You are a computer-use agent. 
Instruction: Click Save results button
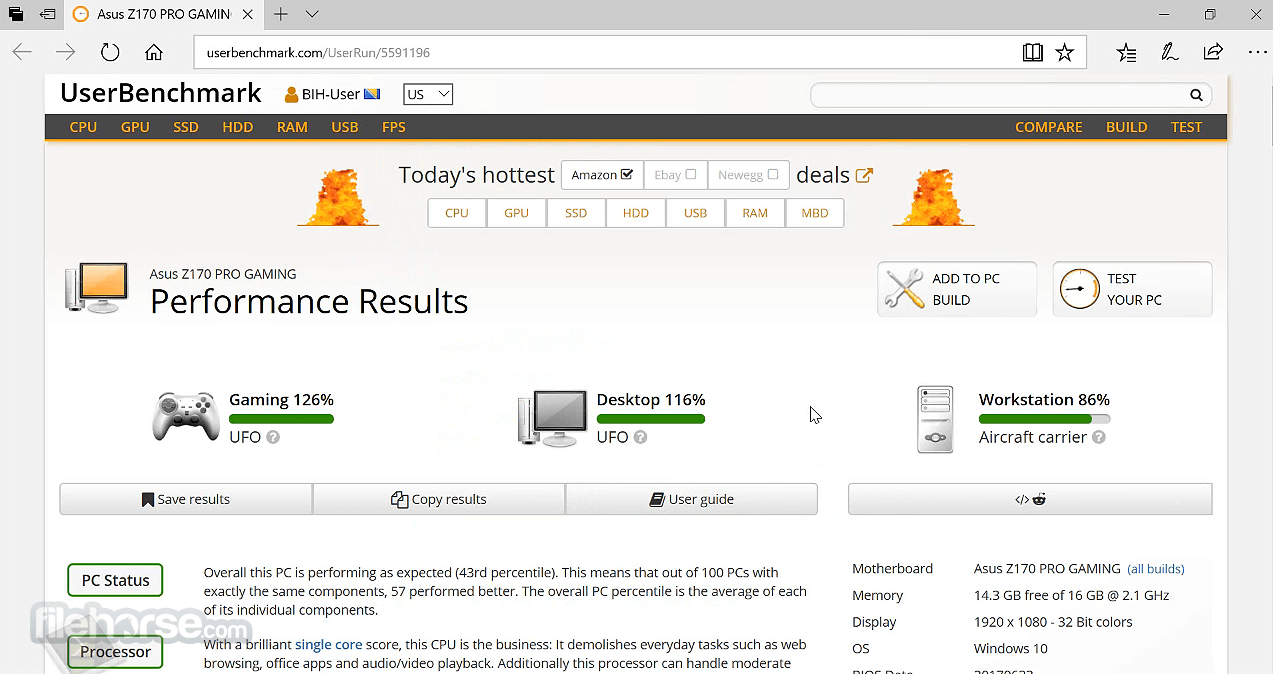tap(186, 499)
